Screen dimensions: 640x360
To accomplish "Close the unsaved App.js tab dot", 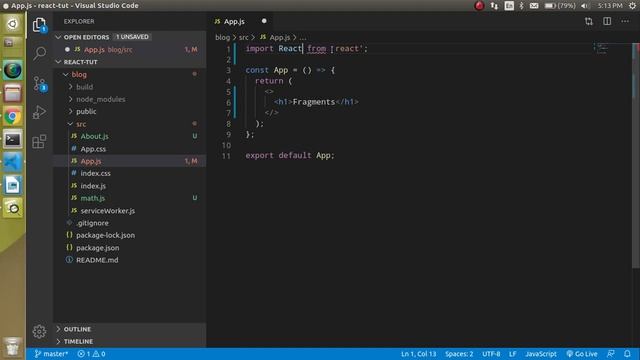I will click(264, 21).
